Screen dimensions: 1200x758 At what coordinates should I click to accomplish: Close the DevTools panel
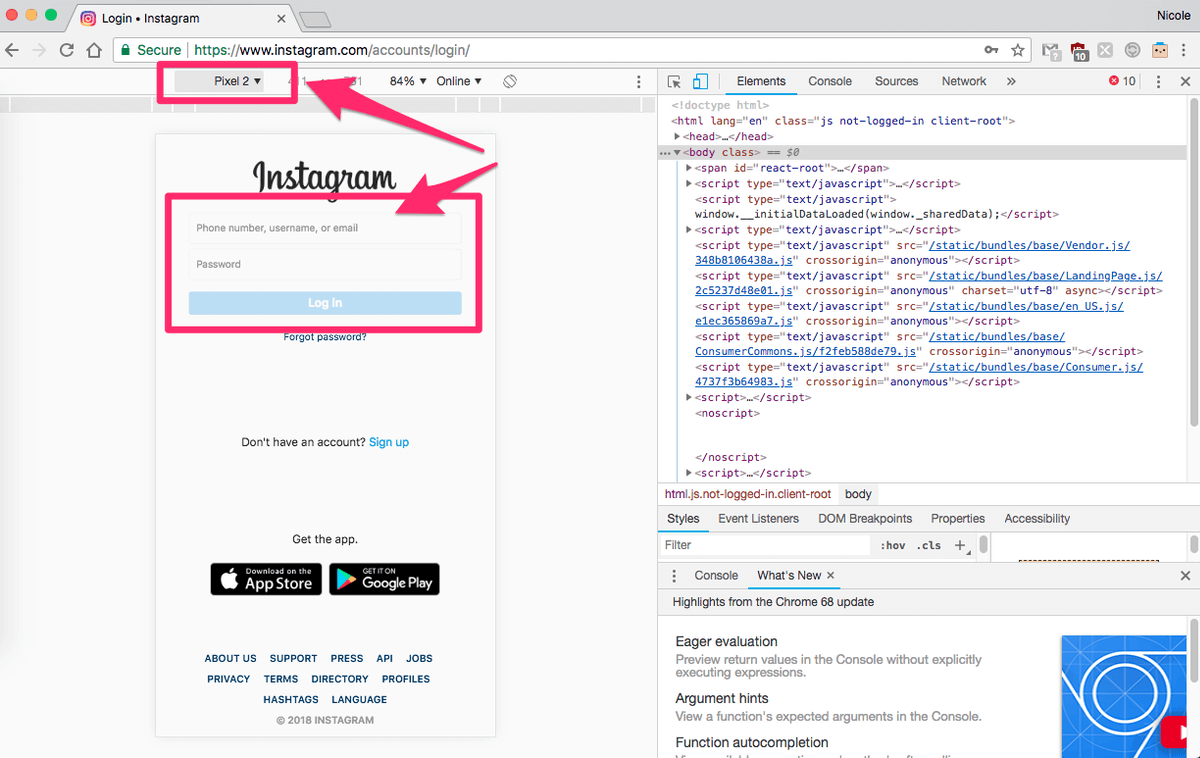(1185, 81)
